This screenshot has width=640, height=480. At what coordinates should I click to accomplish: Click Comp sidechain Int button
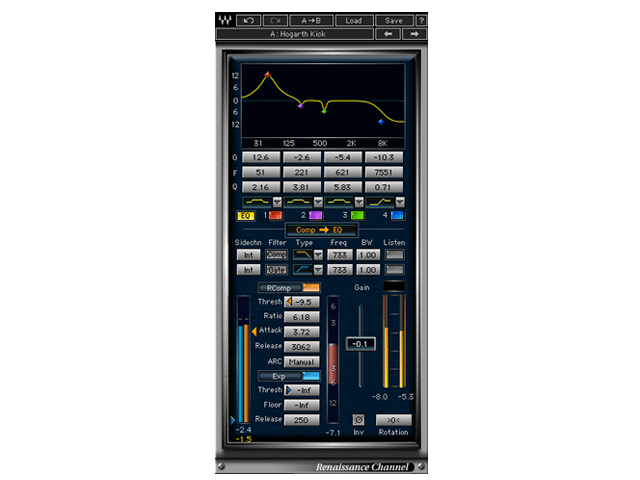249,255
